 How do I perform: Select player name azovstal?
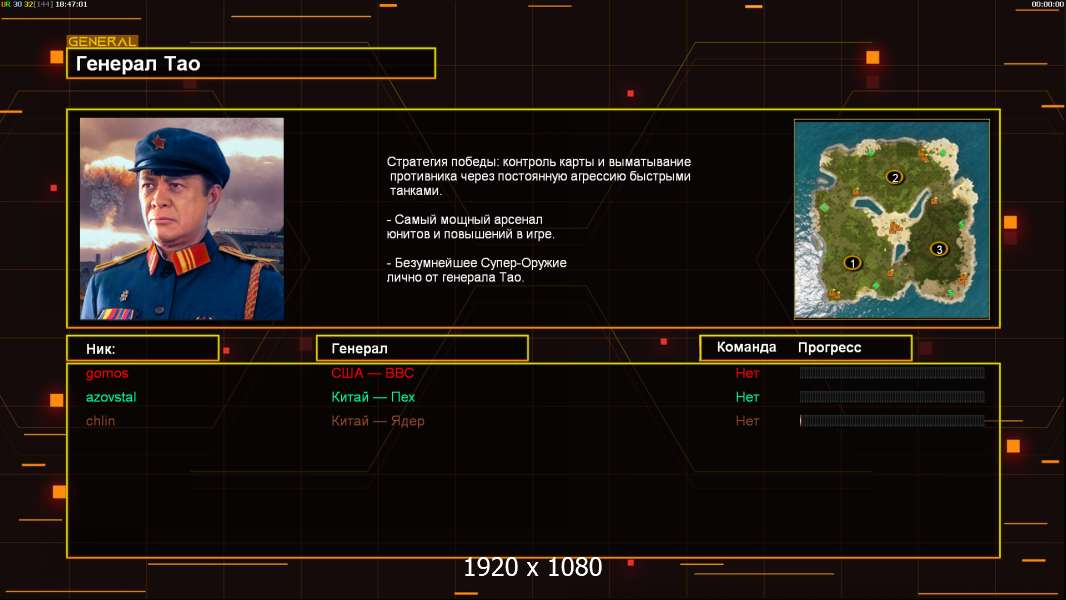click(x=111, y=397)
